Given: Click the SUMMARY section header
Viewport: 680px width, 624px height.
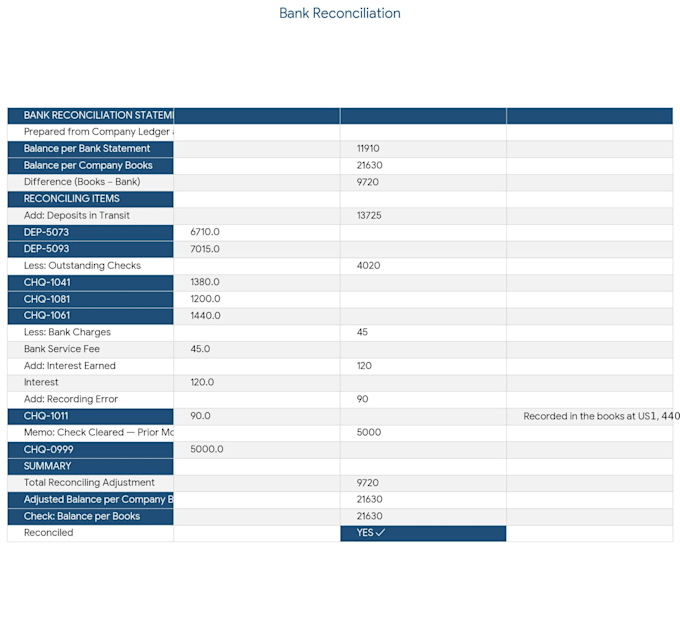Looking at the screenshot, I should pos(90,466).
